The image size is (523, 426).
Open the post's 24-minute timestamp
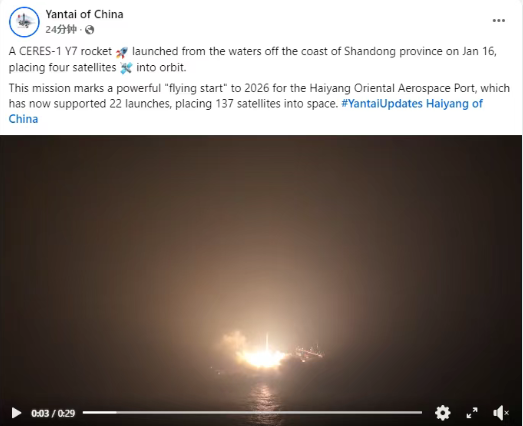click(61, 30)
